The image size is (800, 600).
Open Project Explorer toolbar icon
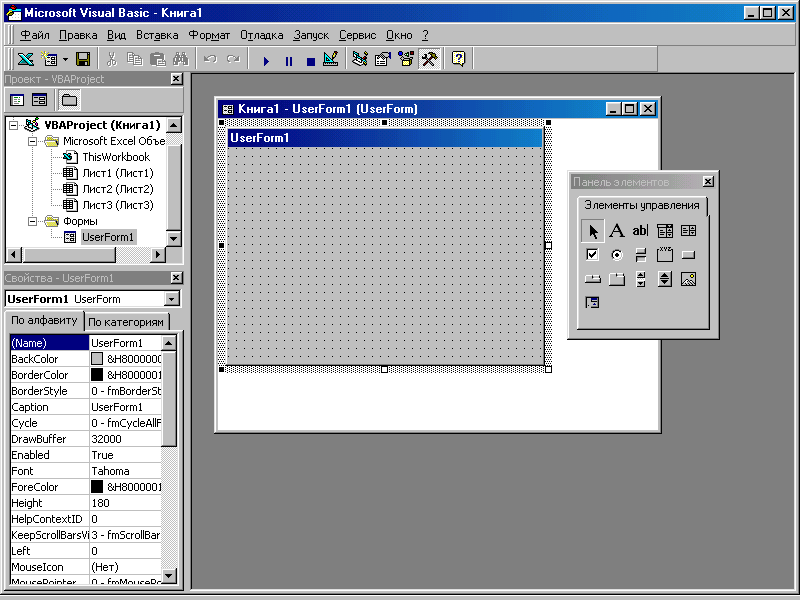click(x=360, y=59)
